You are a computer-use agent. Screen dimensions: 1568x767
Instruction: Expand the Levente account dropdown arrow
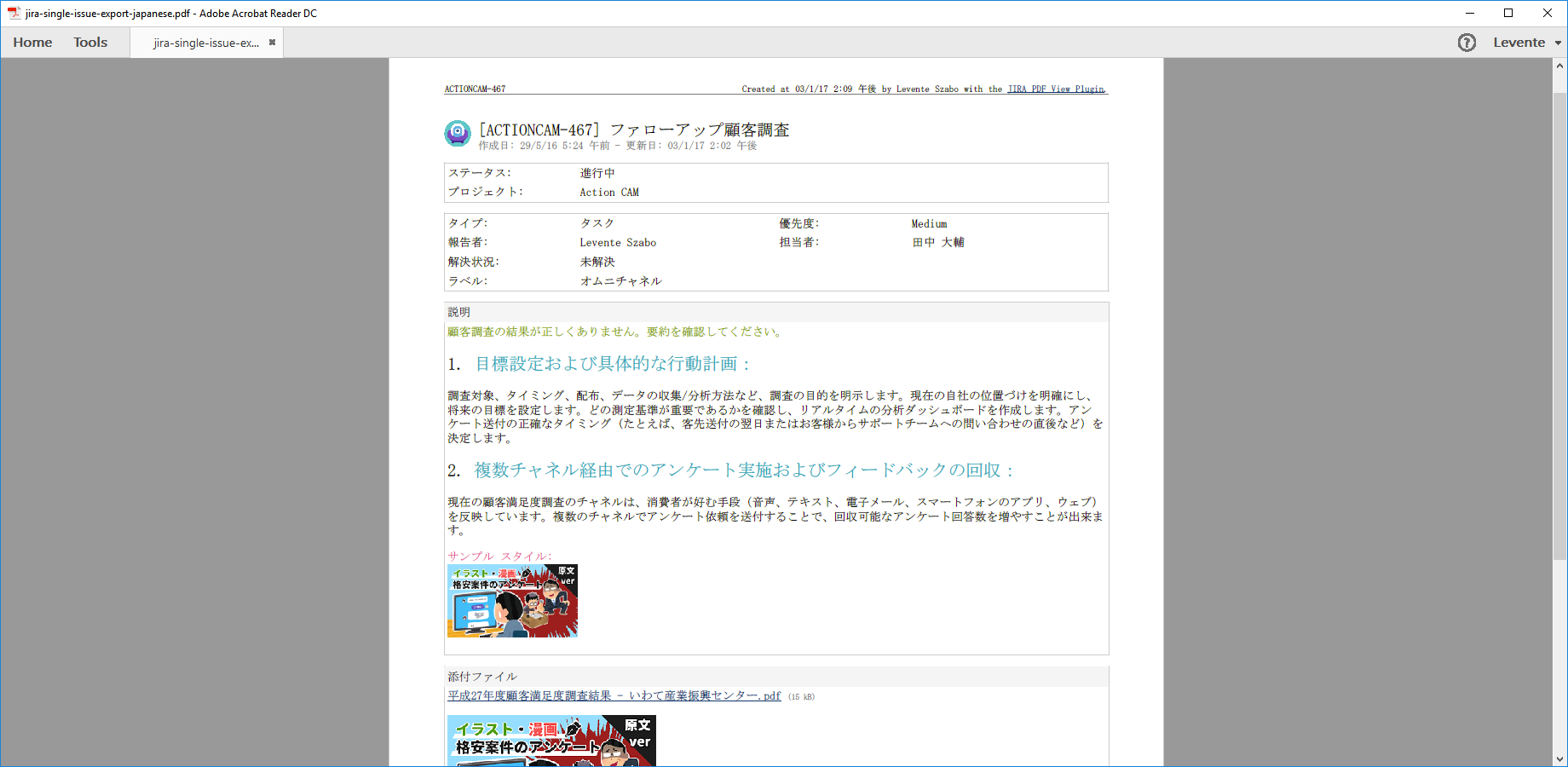[1558, 43]
